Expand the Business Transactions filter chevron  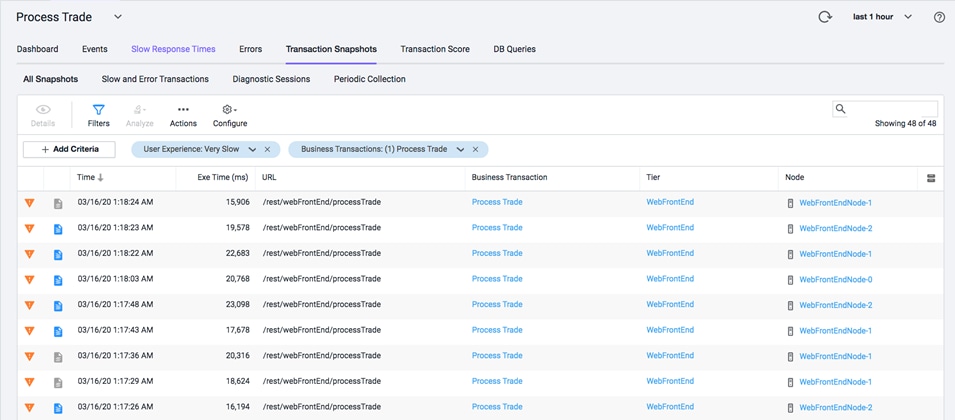pos(460,150)
